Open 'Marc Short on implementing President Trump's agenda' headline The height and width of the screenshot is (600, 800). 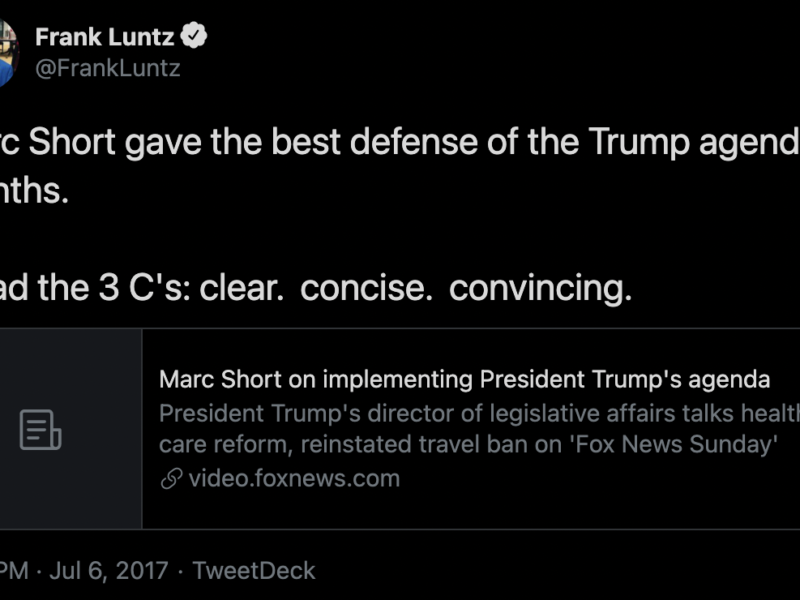464,380
